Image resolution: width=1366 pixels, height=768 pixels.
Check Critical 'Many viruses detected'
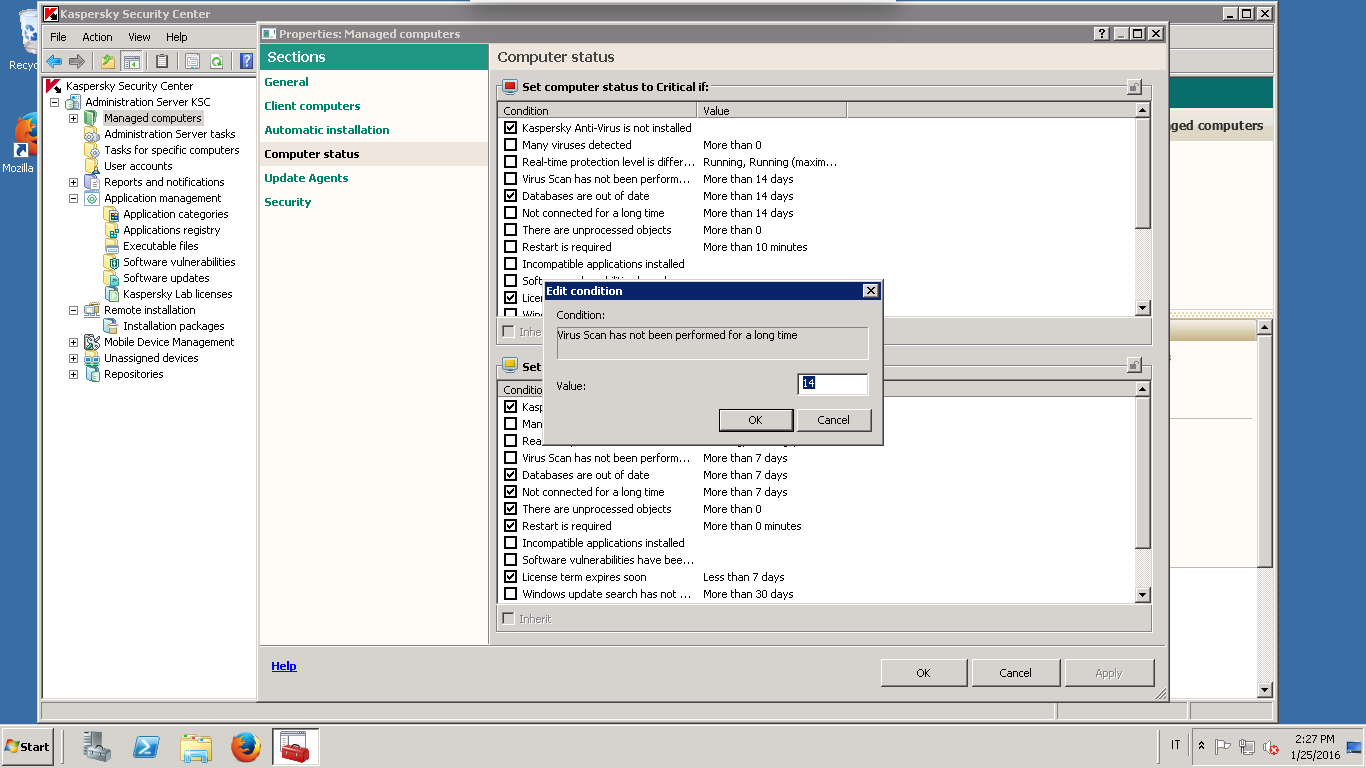[511, 145]
